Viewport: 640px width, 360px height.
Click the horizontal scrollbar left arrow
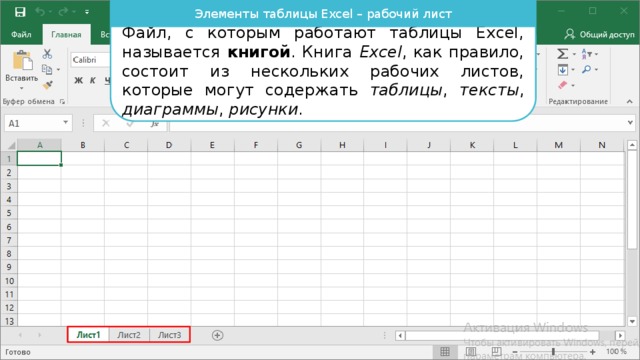point(400,336)
